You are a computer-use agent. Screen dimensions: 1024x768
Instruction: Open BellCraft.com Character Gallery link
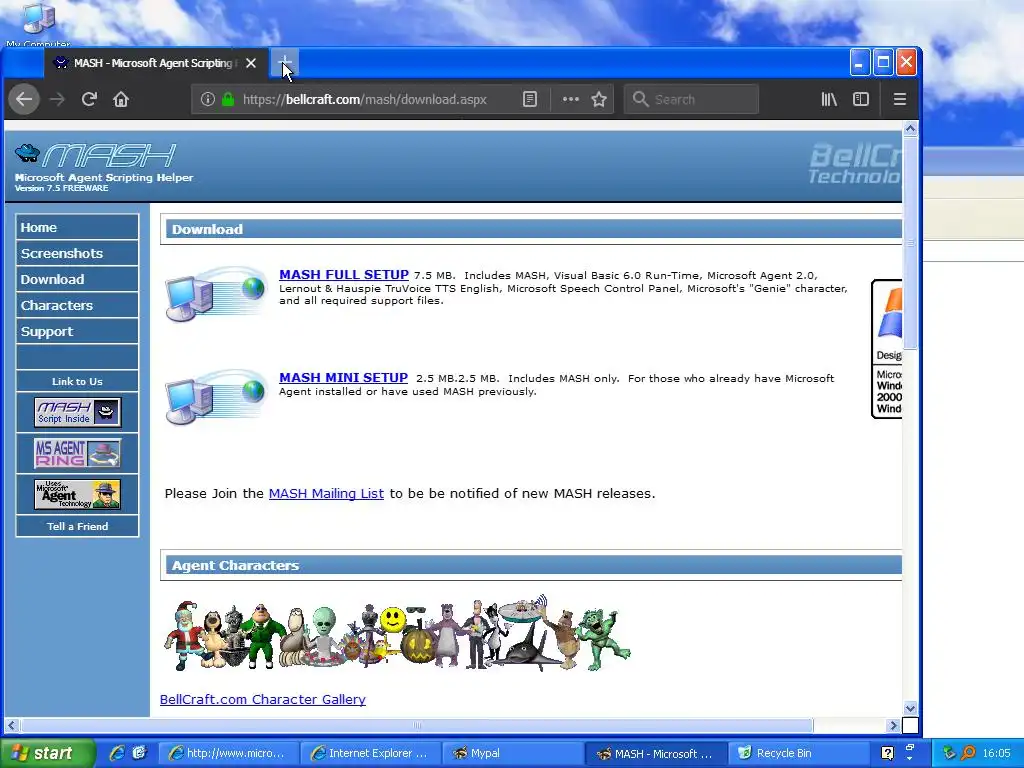263,699
